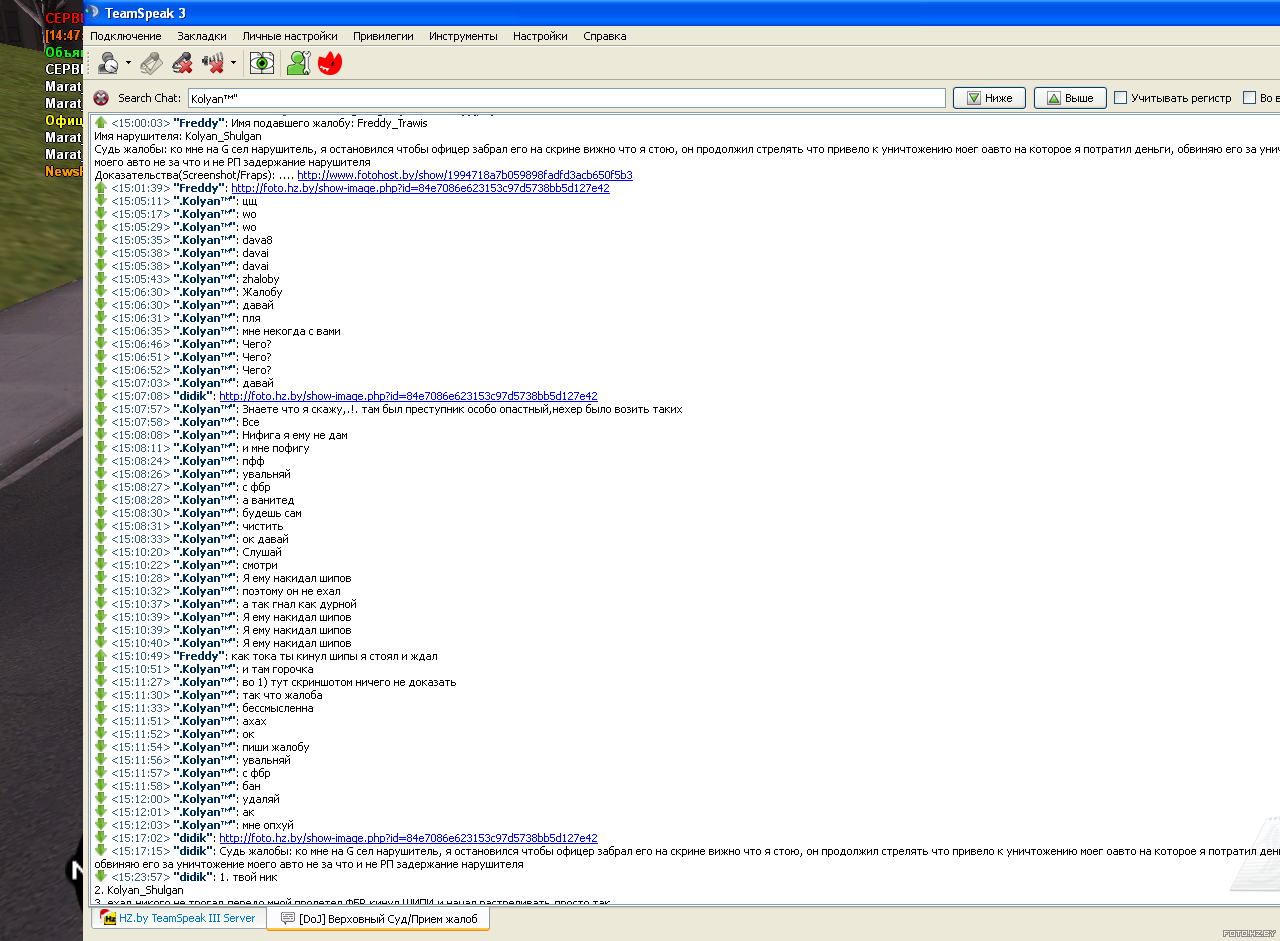Open didik's foto.hz.by link at 15:07:08
The width and height of the screenshot is (1280, 941).
tap(408, 396)
